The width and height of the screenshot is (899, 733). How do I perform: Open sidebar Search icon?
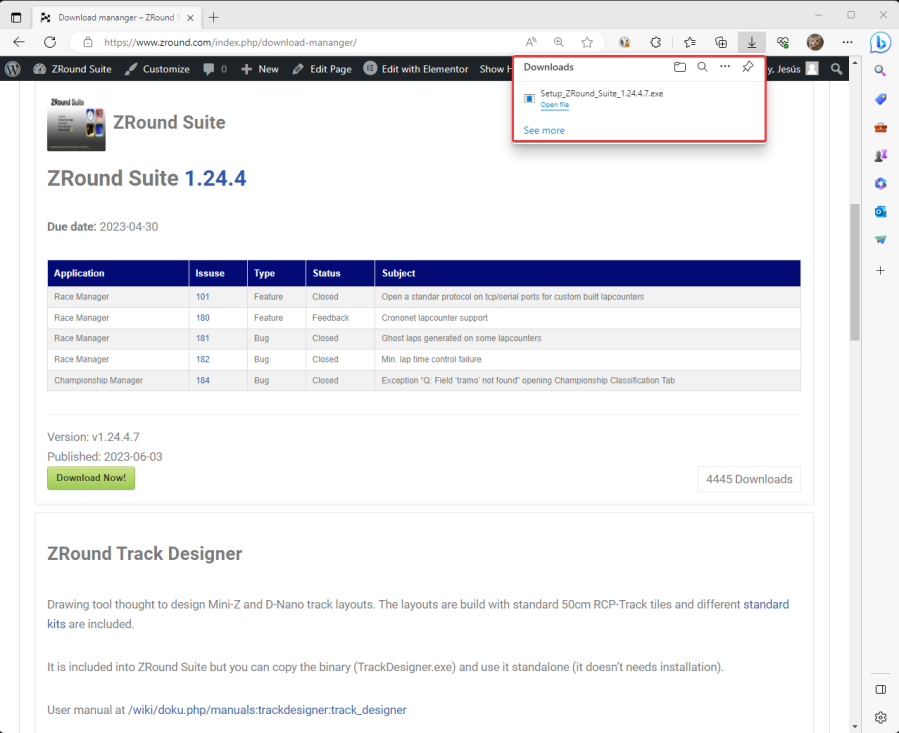[880, 71]
